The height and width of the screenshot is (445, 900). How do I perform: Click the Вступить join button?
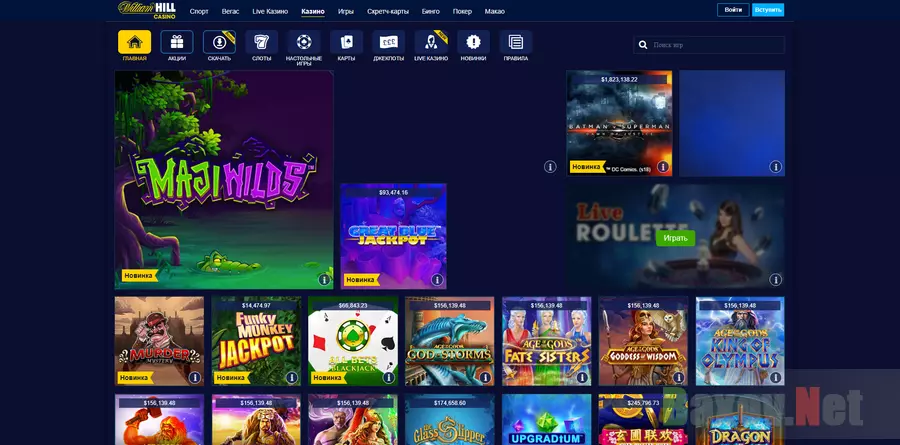(768, 10)
